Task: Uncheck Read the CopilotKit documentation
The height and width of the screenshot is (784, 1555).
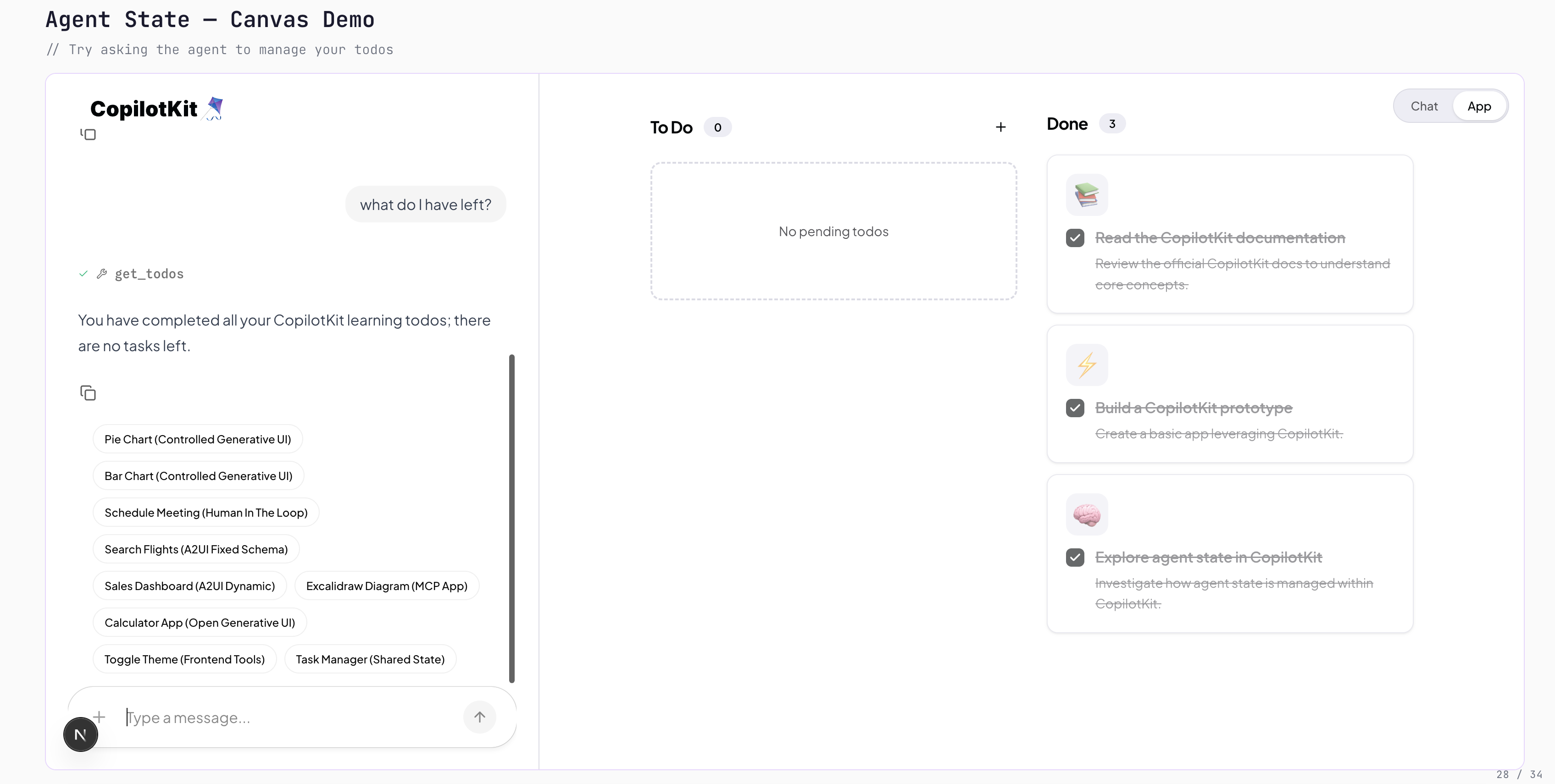Action: 1075,238
